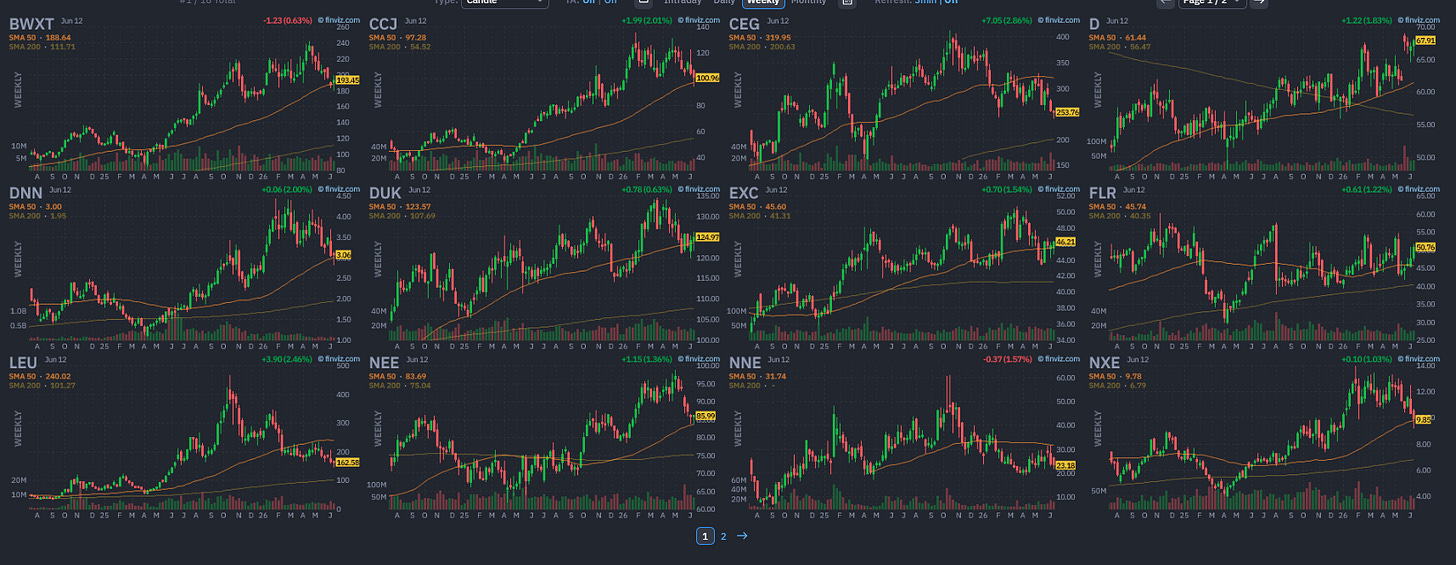1456x565 pixels.
Task: Open the Page 1 / 2 dropdown
Action: click(1212, 3)
